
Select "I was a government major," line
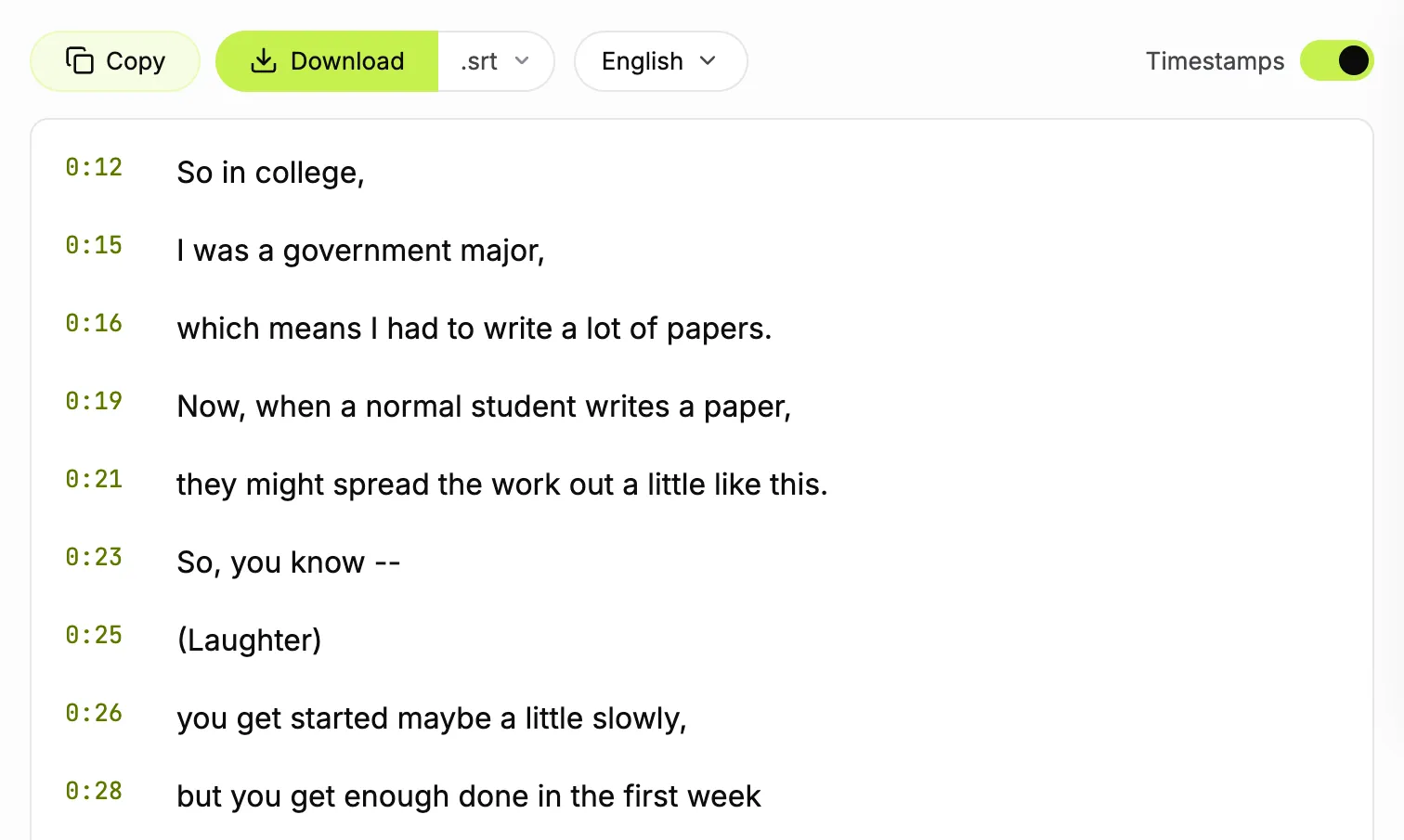click(x=360, y=251)
